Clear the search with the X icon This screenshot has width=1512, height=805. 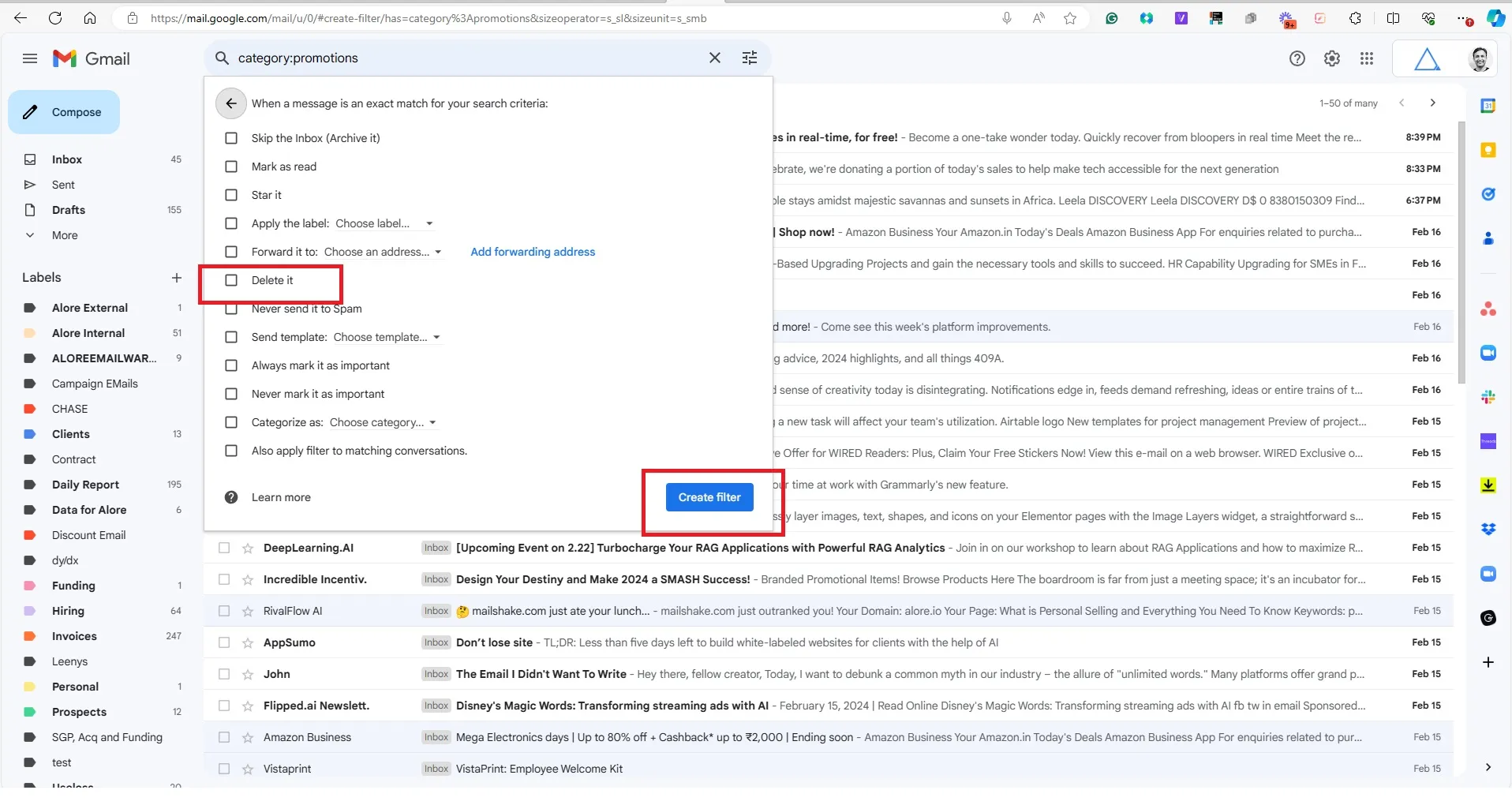(715, 58)
